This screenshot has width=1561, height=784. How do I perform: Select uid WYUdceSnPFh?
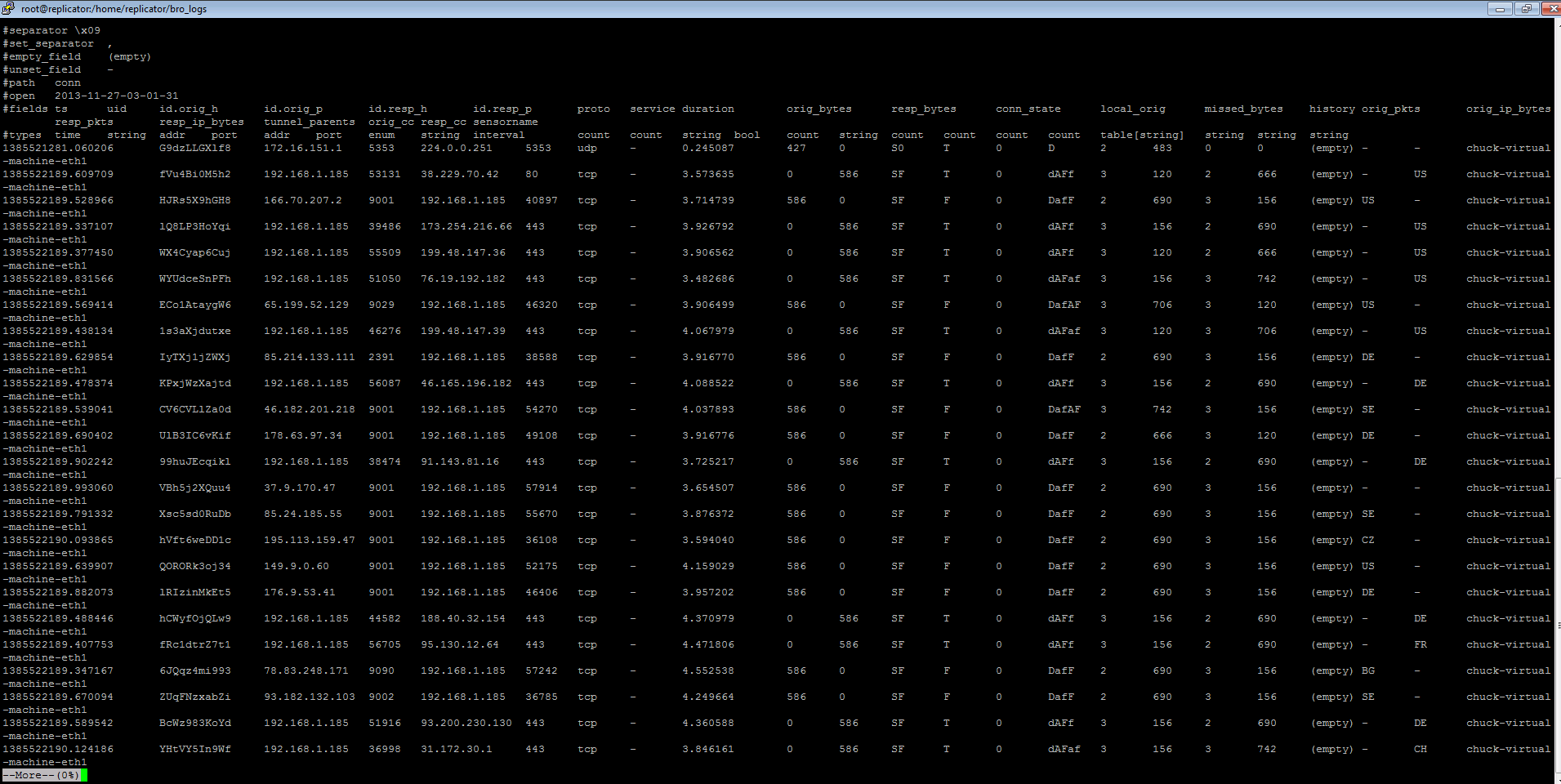coord(195,279)
